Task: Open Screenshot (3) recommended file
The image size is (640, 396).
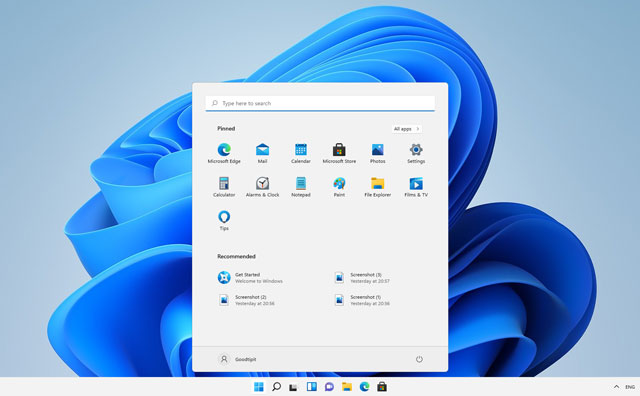Action: 362,278
